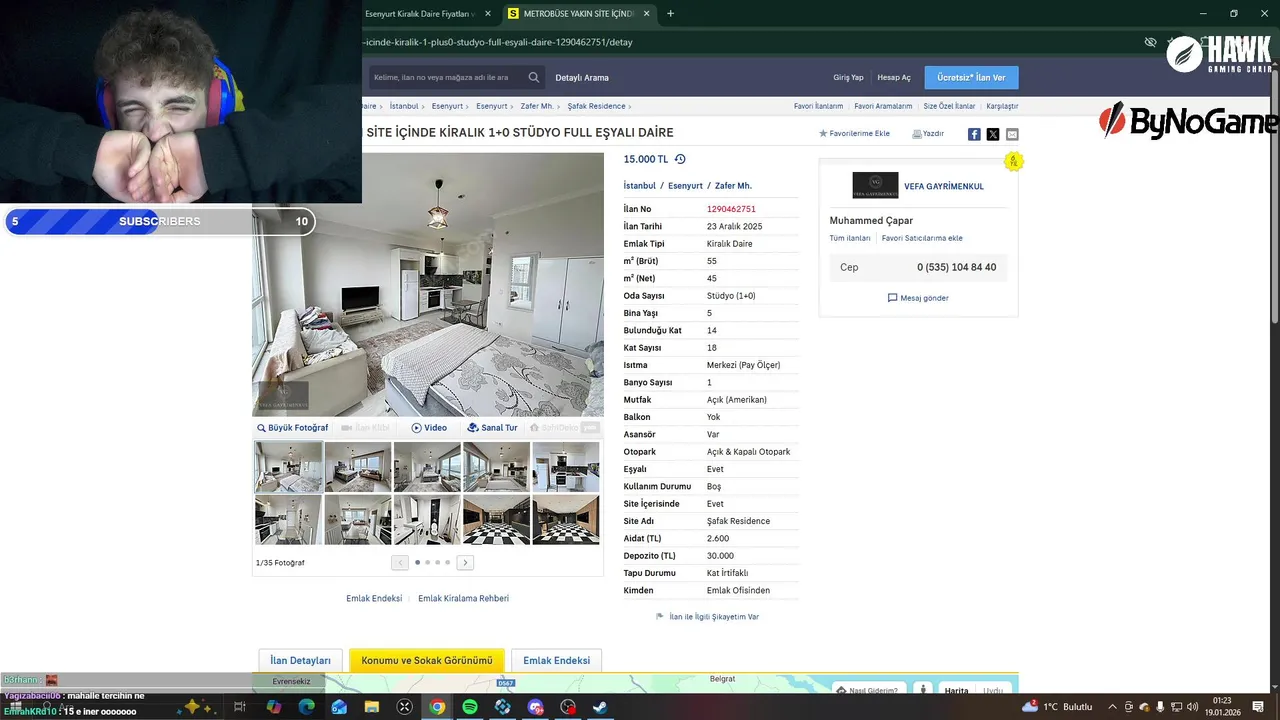This screenshot has width=1280, height=720.
Task: Open the notification center icon in tray
Action: coord(1258,706)
